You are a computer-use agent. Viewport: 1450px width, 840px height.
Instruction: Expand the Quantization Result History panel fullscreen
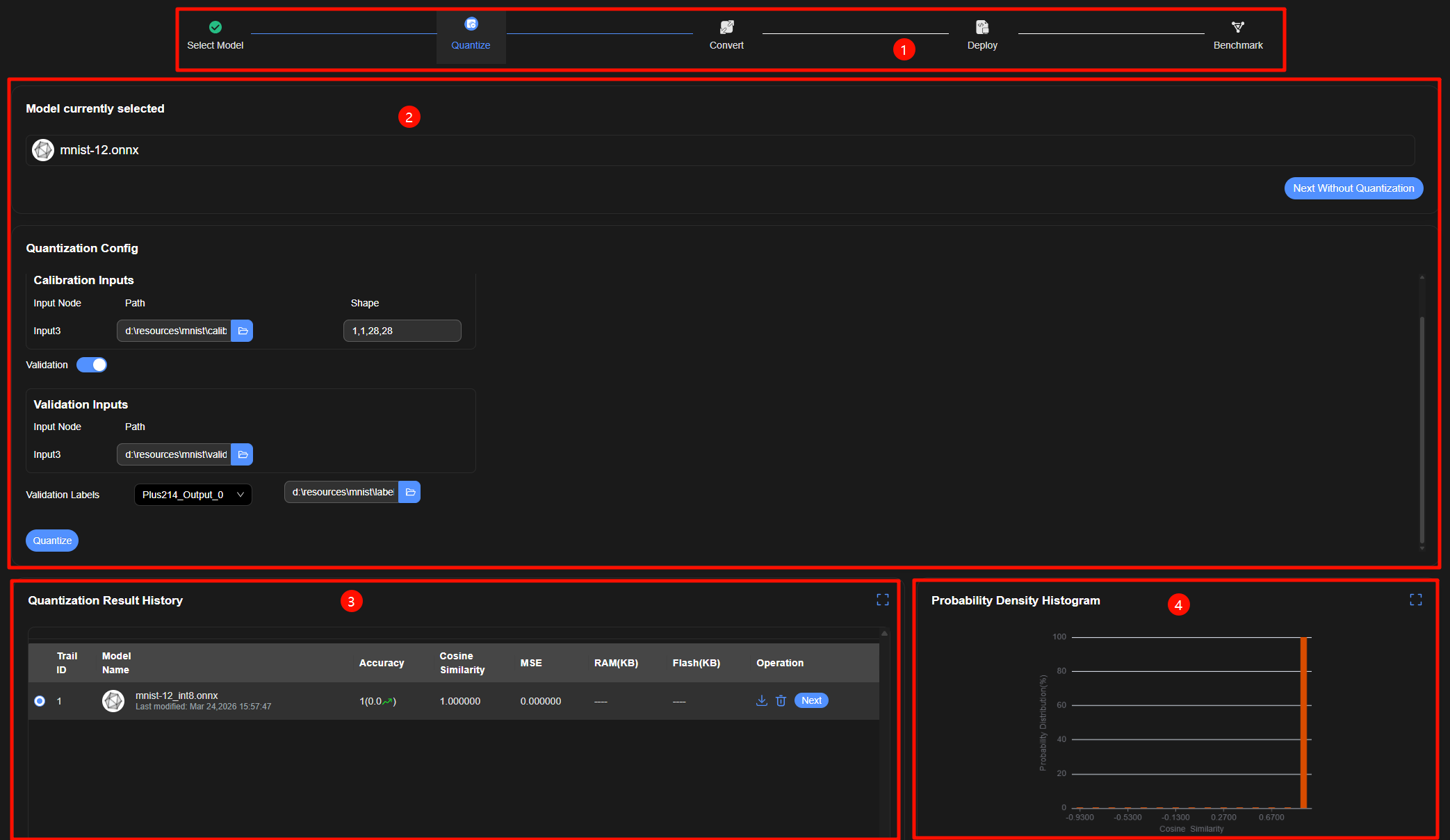(x=883, y=600)
